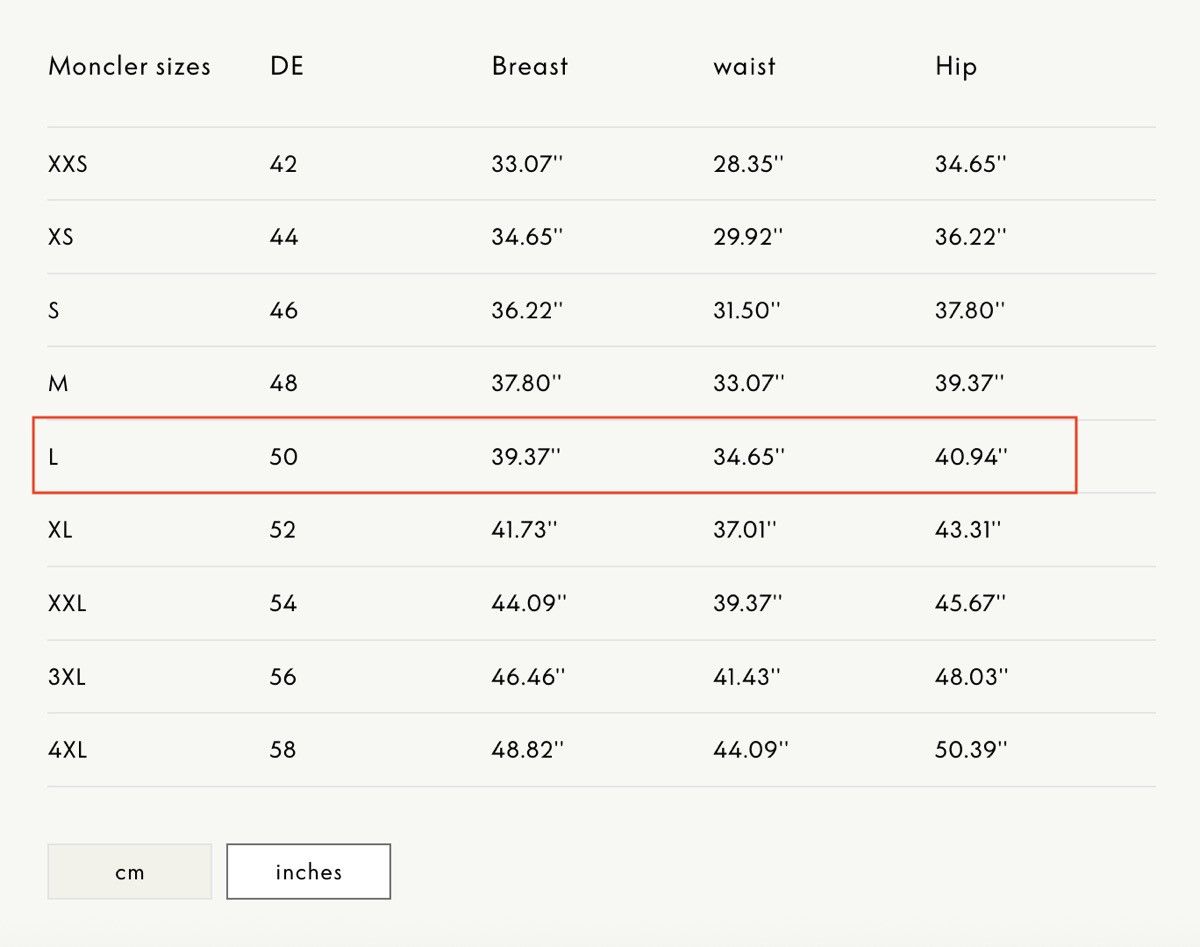Click DE size 44
Viewport: 1200px width, 947px height.
[x=284, y=237]
